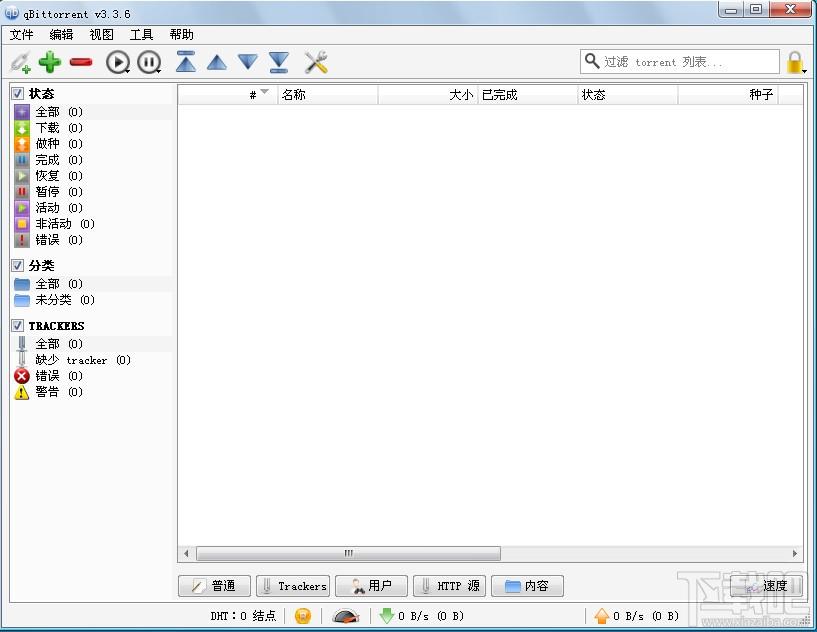Select 全部 (0) under 分类

coord(92,284)
